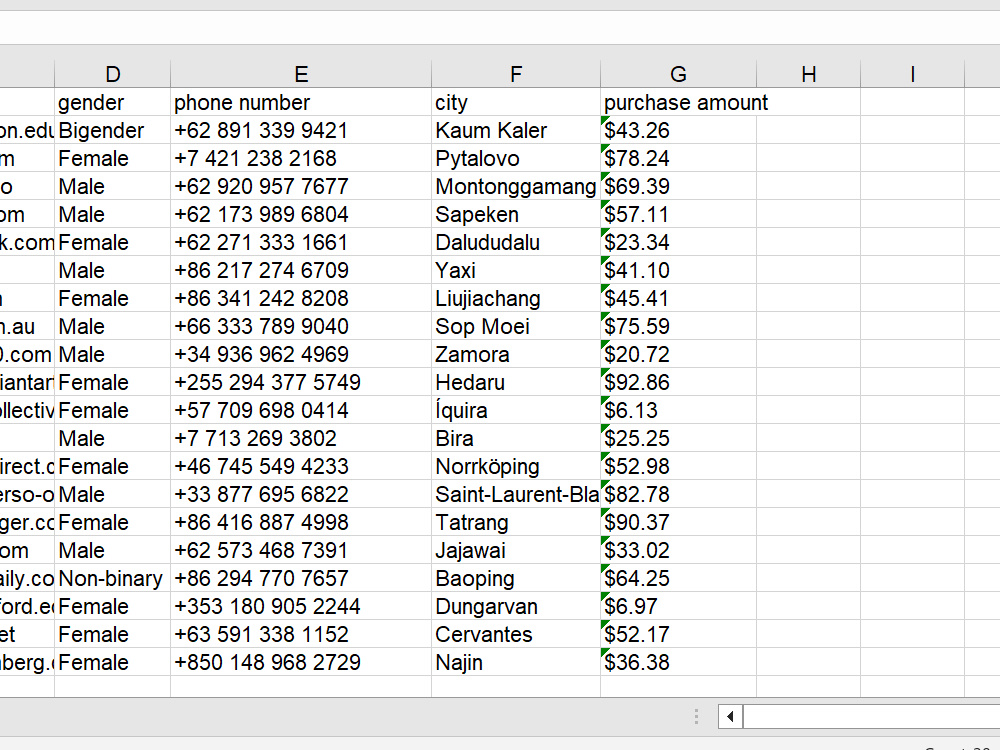Select column G header
1000x750 pixels.
pos(679,74)
